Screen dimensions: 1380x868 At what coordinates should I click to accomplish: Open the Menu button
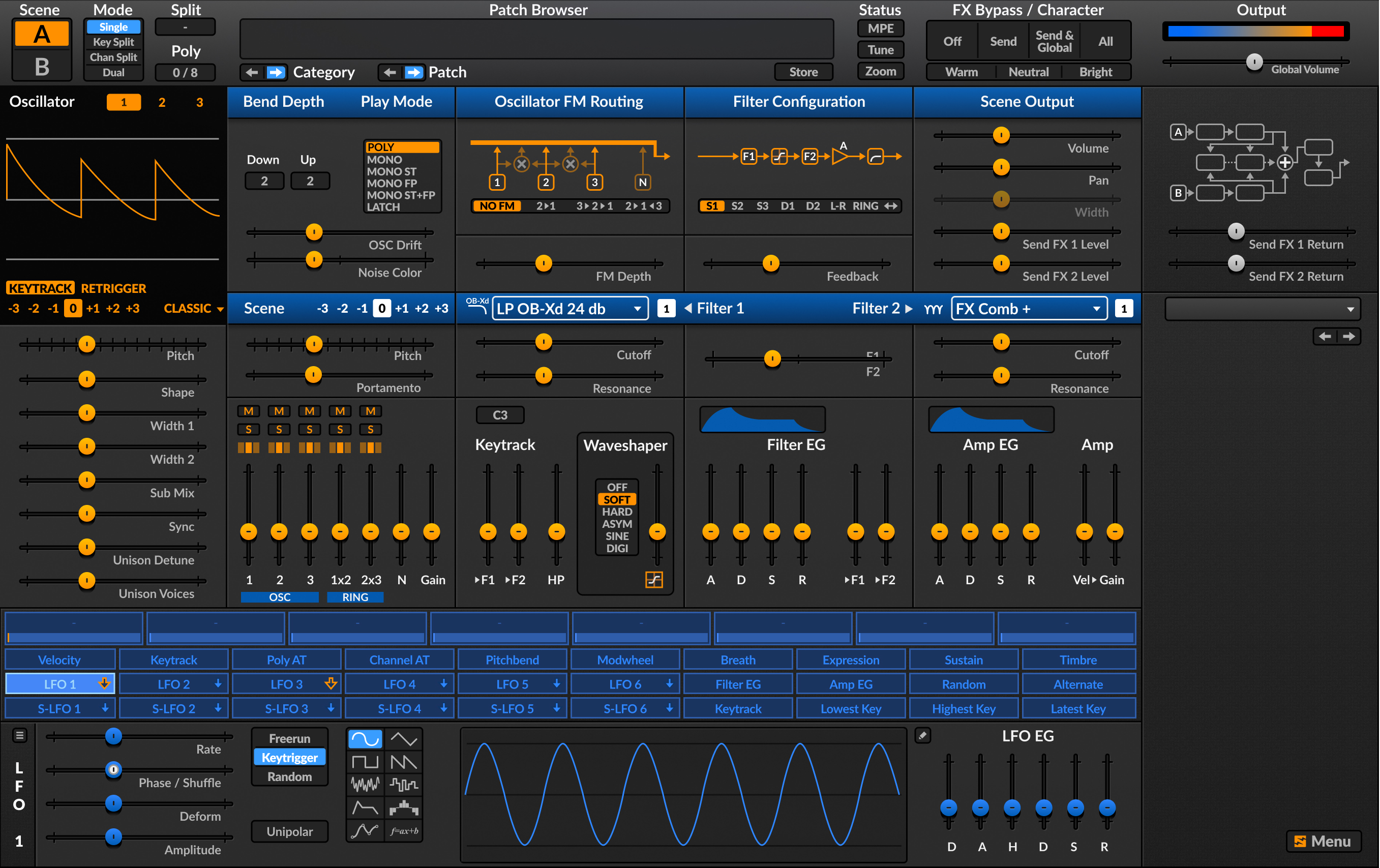pos(1323,841)
